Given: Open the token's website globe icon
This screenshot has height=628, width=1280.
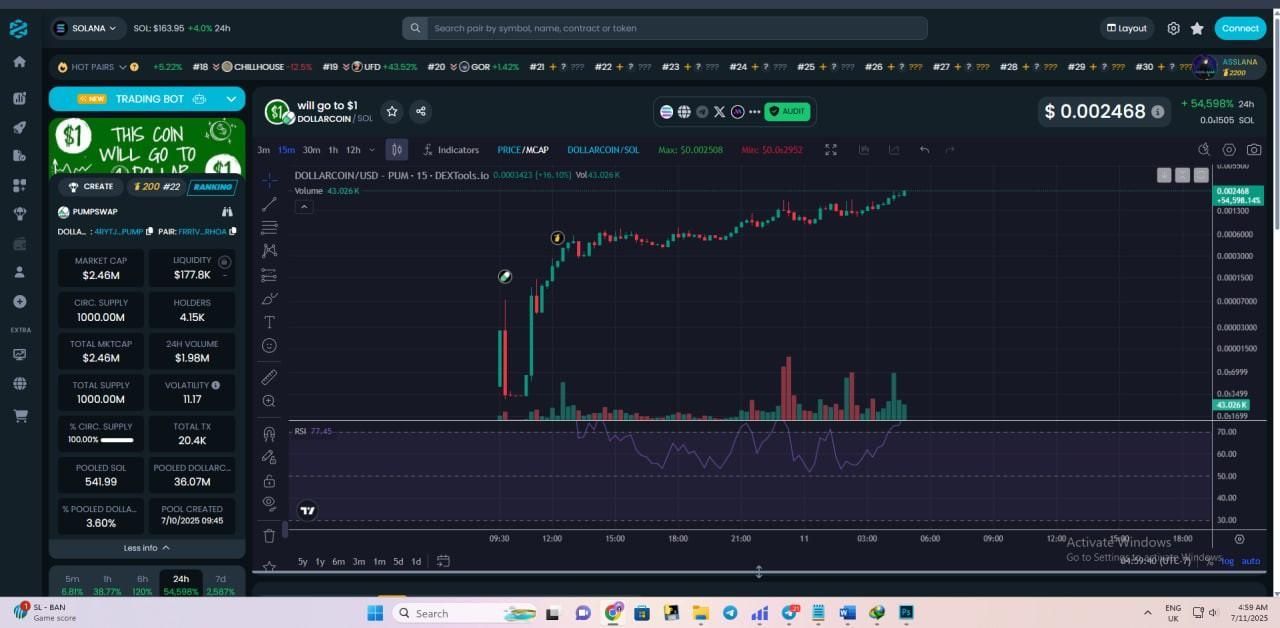Looking at the screenshot, I should (x=684, y=112).
